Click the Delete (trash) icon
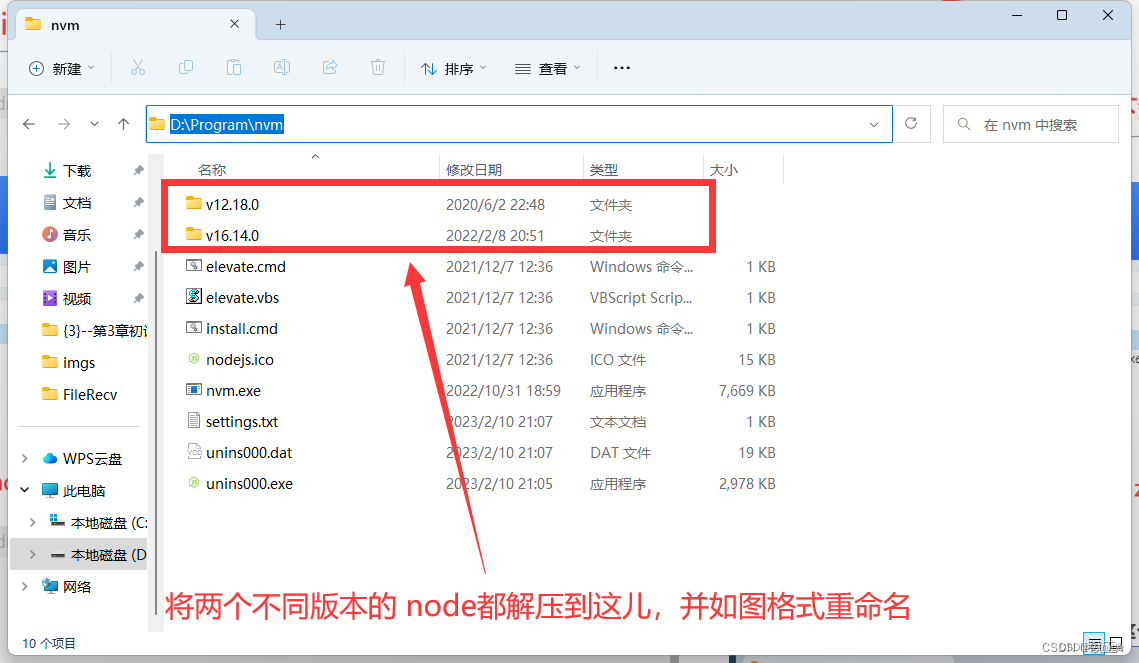 pos(377,67)
